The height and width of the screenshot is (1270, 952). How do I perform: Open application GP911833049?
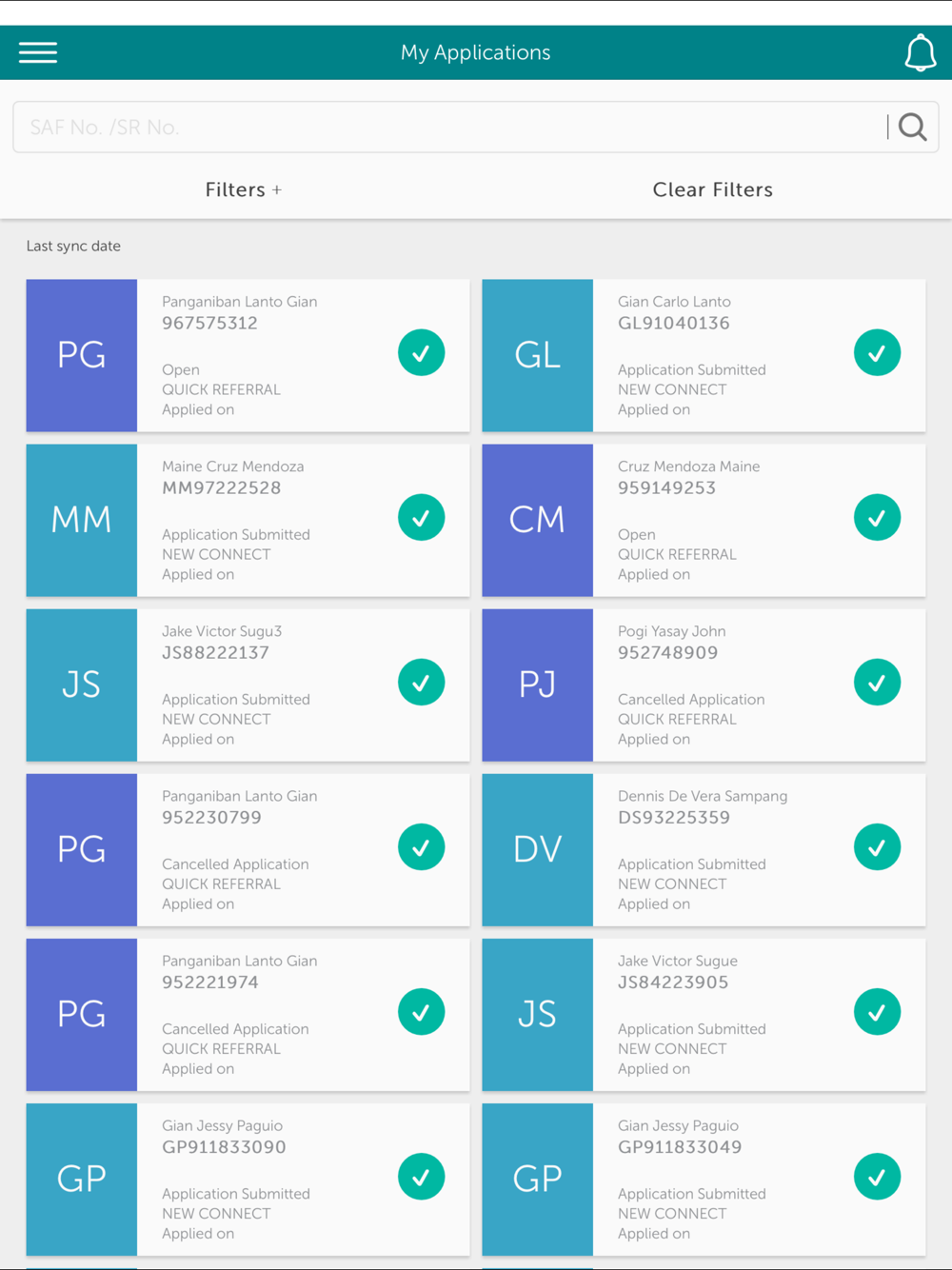pos(704,1179)
